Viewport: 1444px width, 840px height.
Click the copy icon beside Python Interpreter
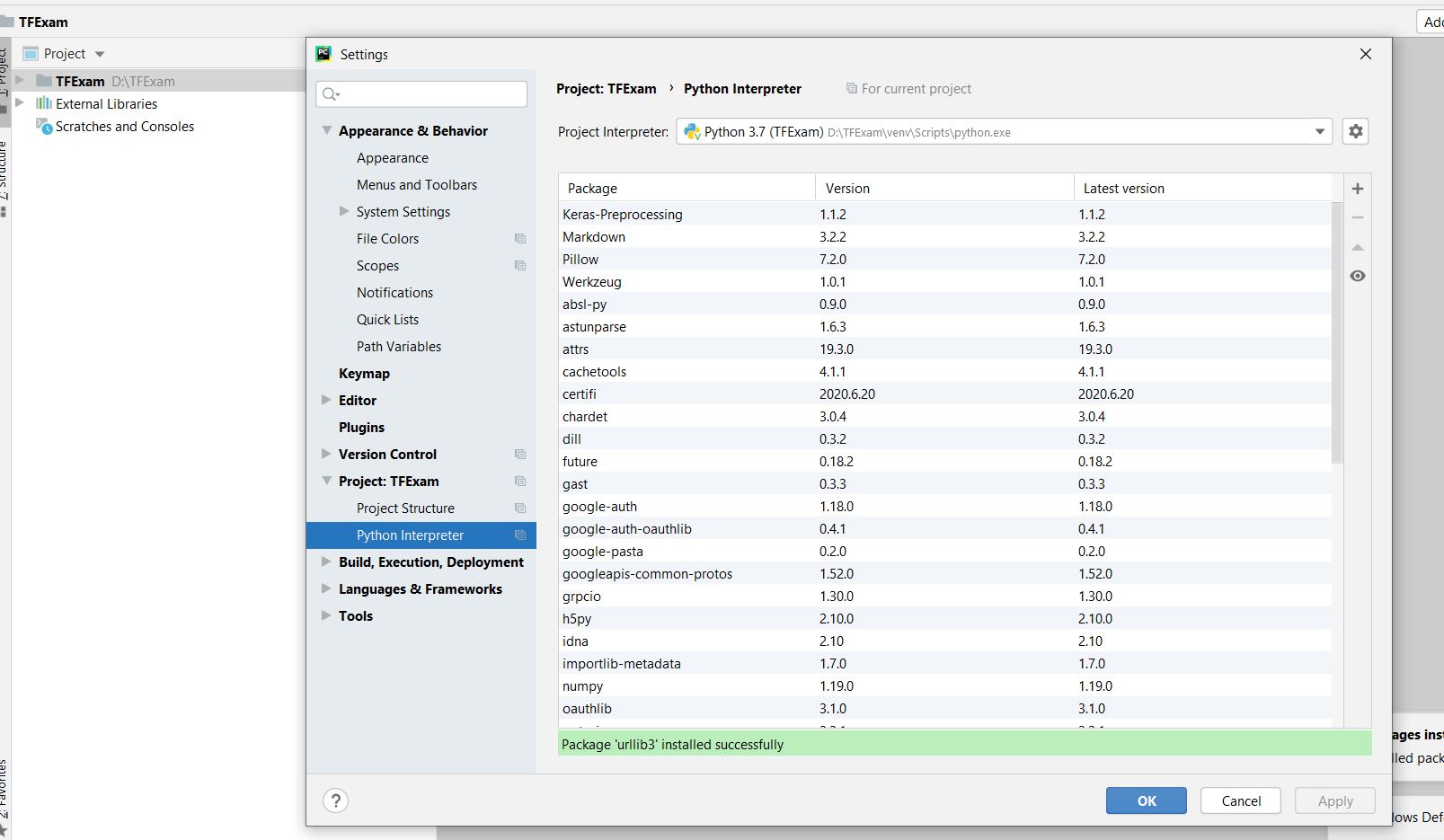pos(520,535)
